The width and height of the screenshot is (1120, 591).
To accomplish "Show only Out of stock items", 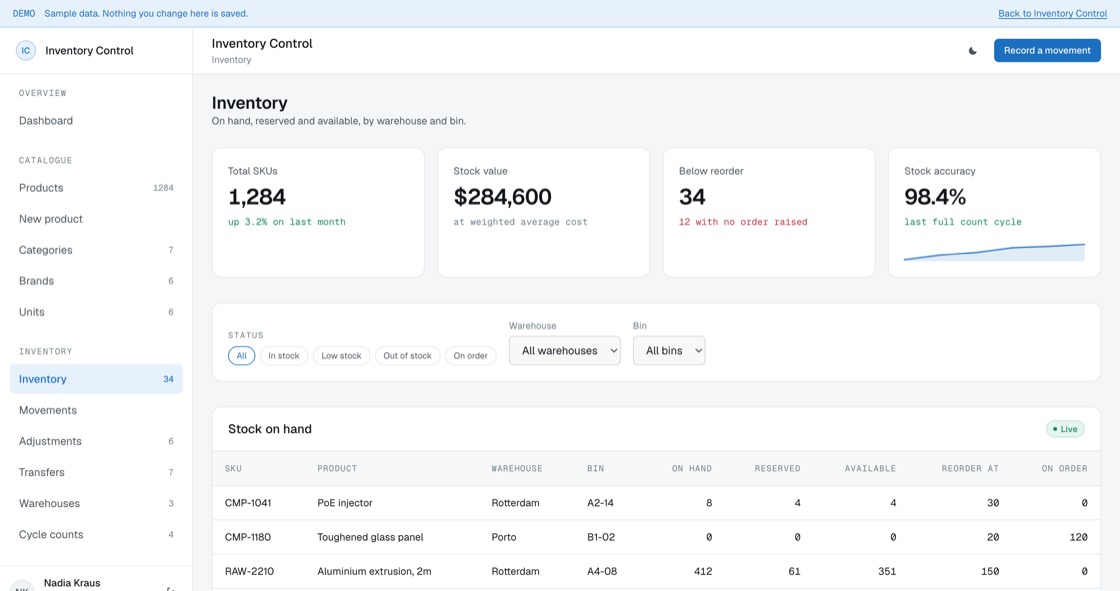I will (x=407, y=356).
